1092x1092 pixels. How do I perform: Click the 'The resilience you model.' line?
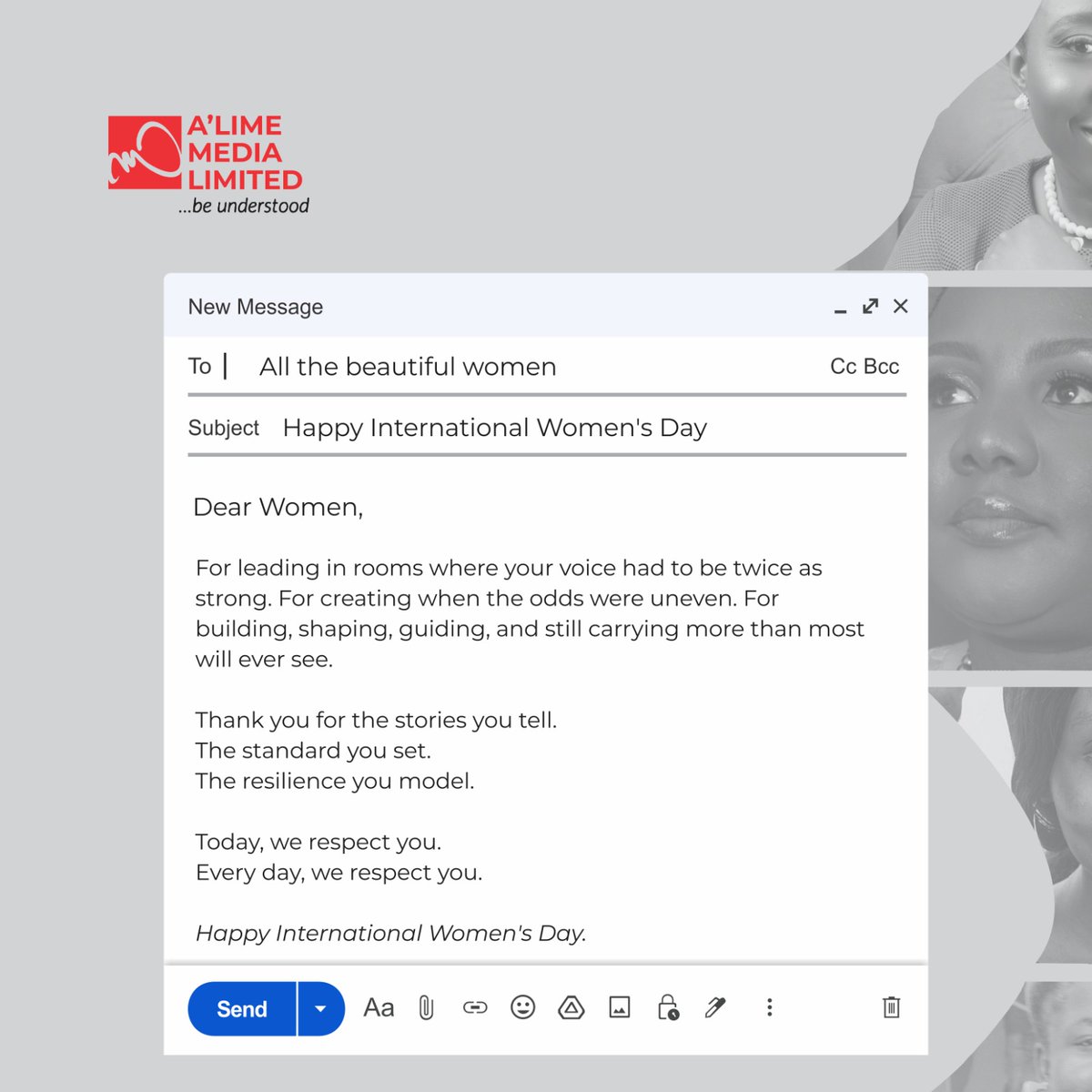(x=335, y=781)
